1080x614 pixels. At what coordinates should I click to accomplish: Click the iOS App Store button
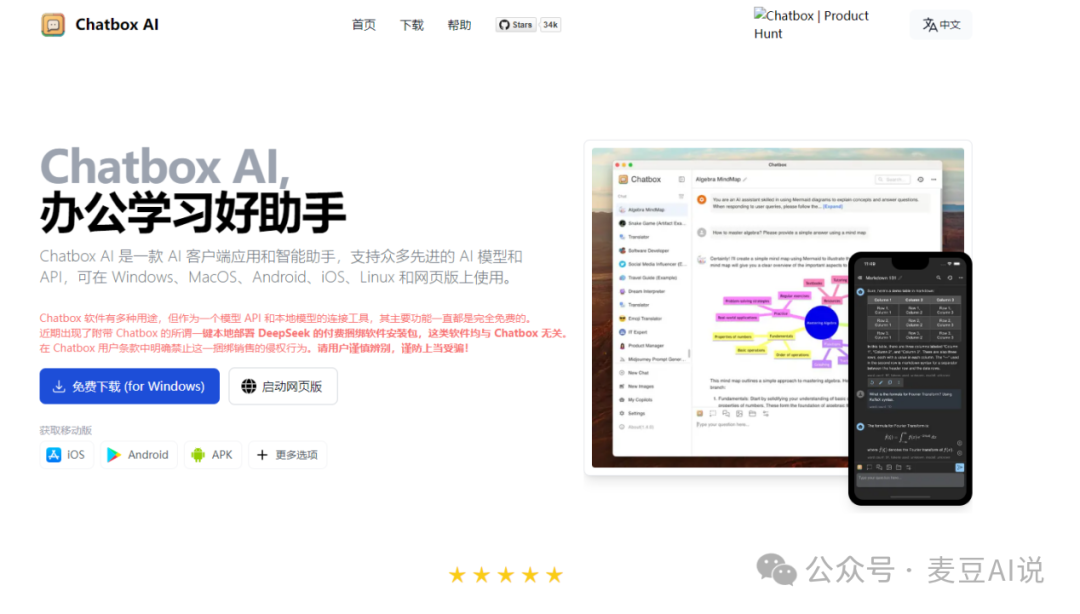(x=66, y=455)
